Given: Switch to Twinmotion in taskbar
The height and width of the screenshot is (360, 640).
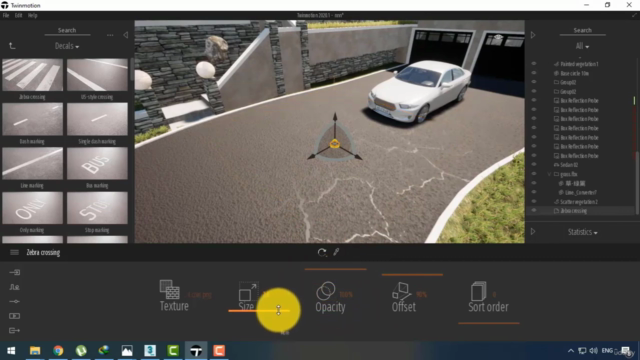Looking at the screenshot, I should point(196,351).
